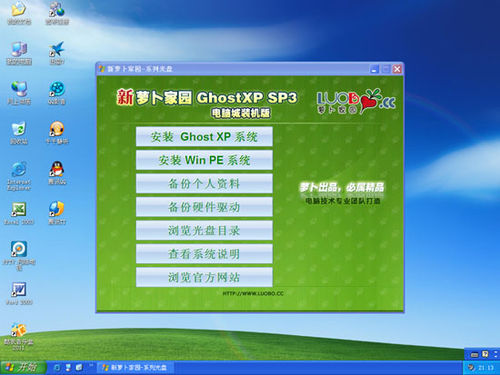Click the third quick launch icon
This screenshot has width=500, height=375.
79,368
